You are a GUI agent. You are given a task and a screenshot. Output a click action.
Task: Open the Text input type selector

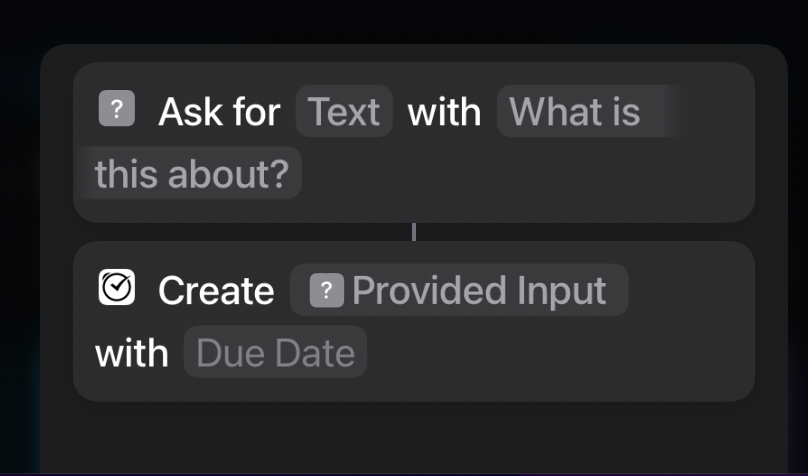(344, 112)
